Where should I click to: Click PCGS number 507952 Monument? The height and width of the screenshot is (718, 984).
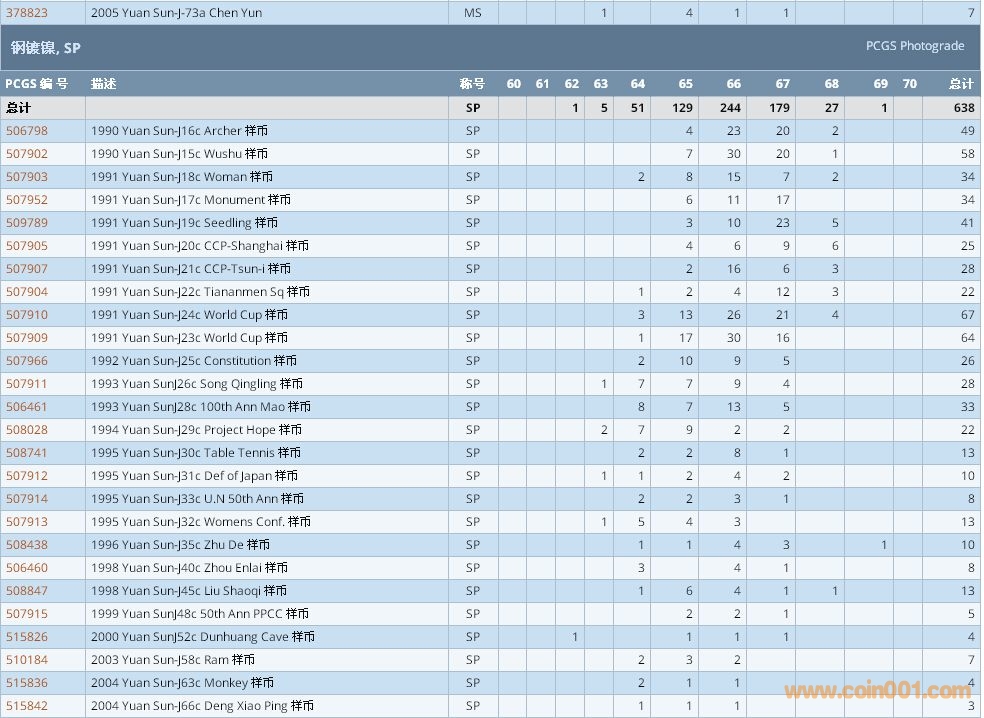click(27, 200)
